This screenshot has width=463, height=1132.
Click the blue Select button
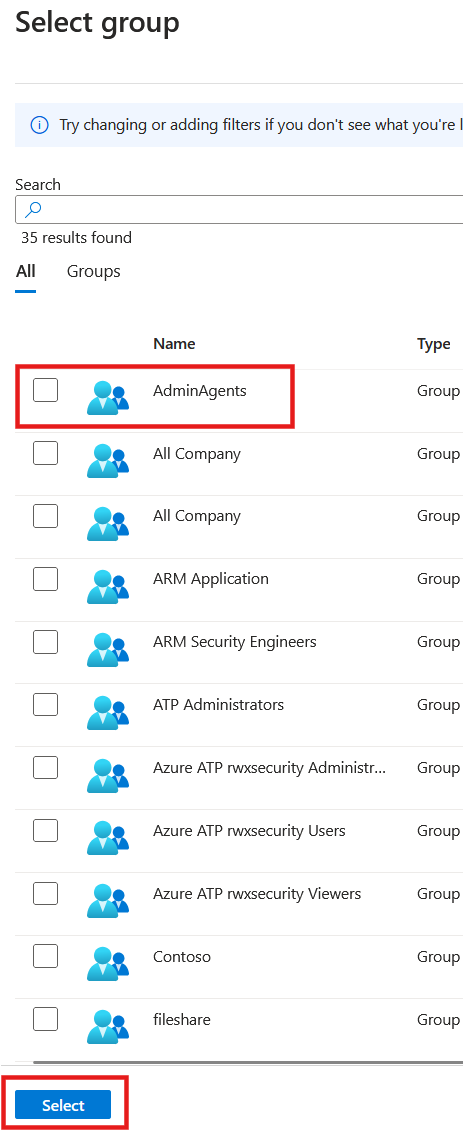click(x=64, y=1105)
